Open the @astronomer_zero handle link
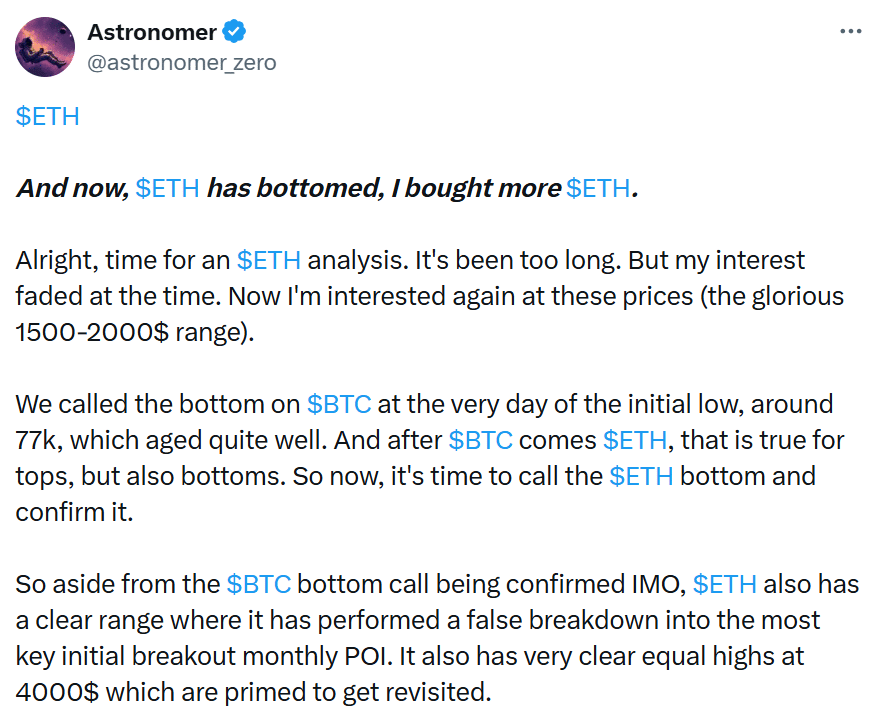 [181, 62]
